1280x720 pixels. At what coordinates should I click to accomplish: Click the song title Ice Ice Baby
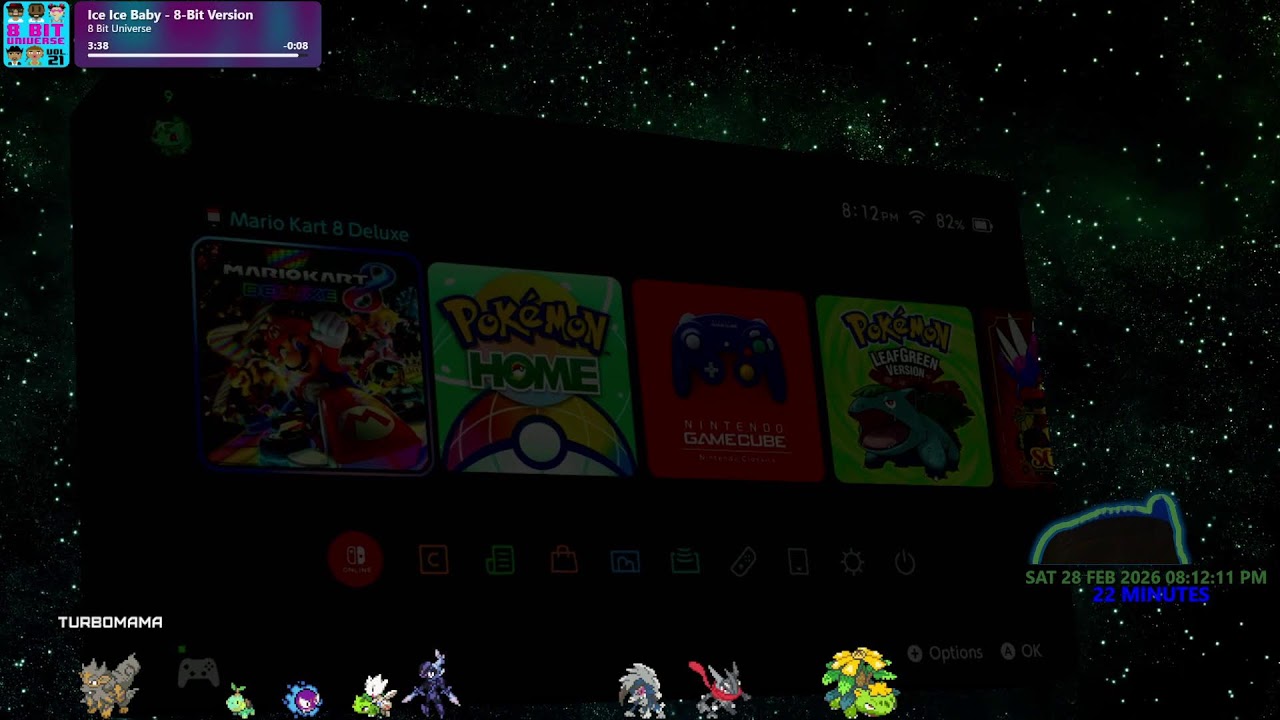[170, 15]
